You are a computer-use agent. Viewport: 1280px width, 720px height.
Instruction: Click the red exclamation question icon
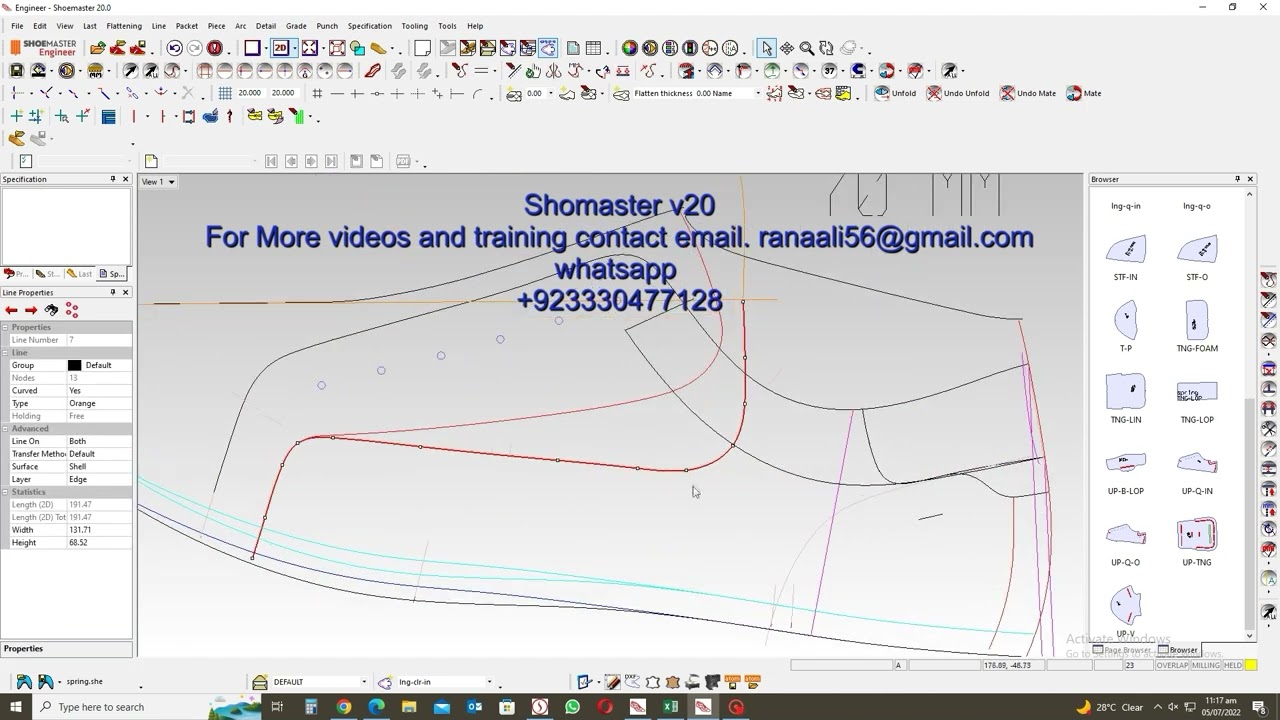[x=215, y=48]
